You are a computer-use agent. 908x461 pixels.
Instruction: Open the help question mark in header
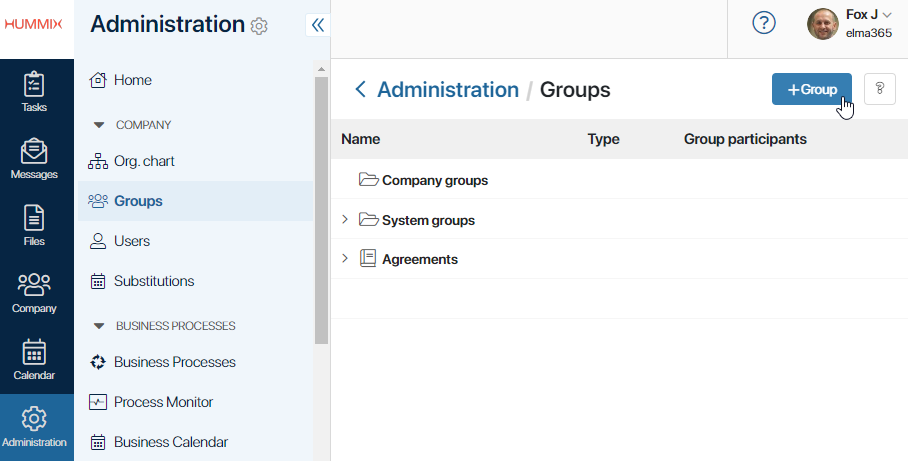click(x=764, y=23)
